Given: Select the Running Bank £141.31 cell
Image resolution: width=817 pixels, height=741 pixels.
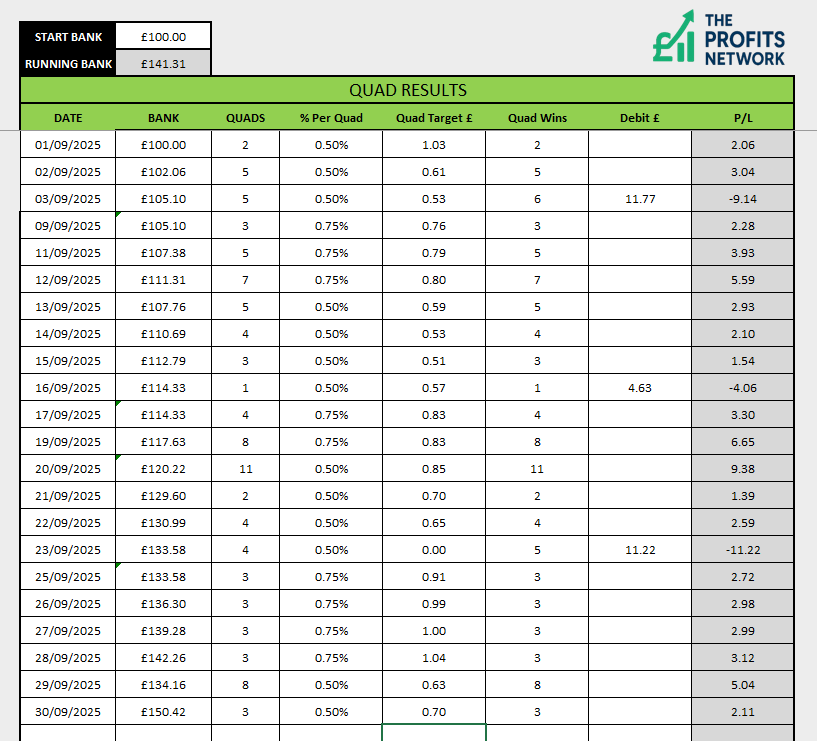Looking at the screenshot, I should [x=163, y=64].
